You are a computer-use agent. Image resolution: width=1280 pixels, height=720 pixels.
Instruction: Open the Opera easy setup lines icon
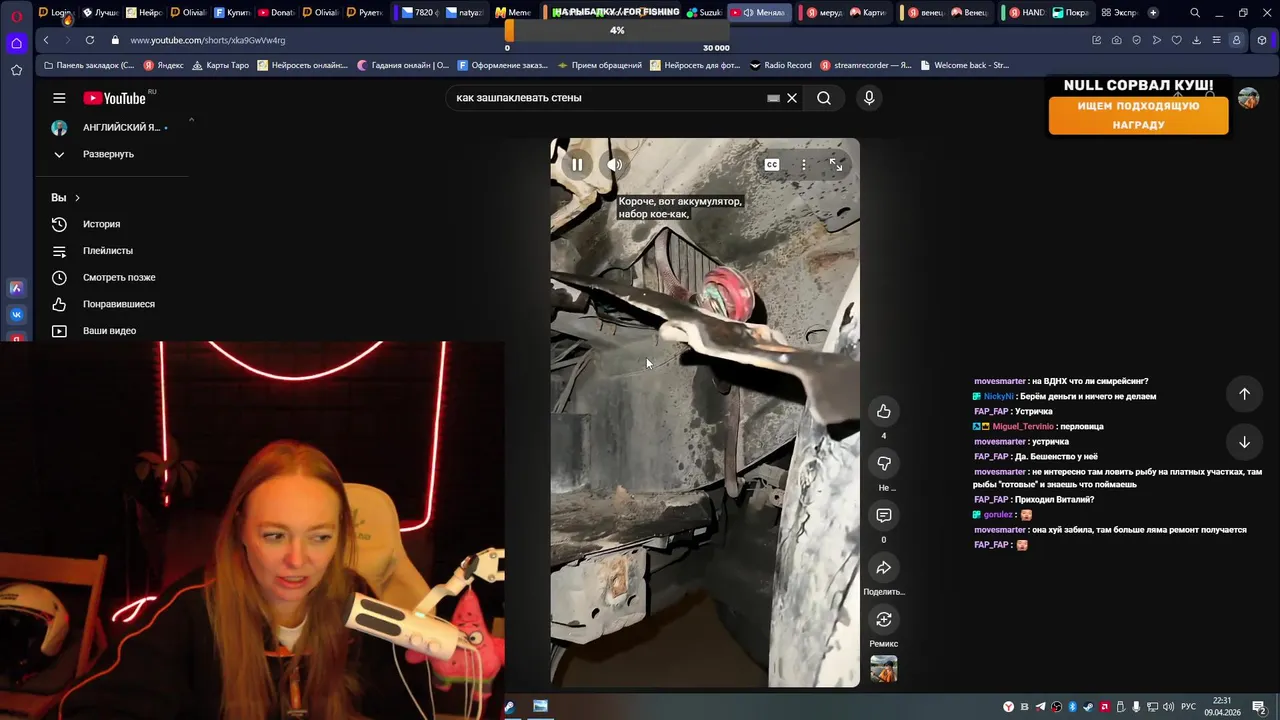pos(1216,40)
